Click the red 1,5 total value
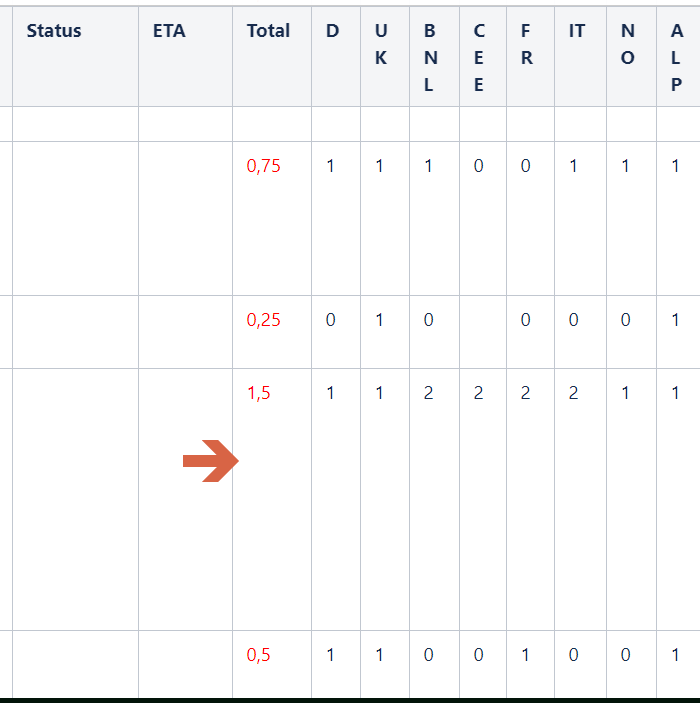Screen dimensions: 700x703 coord(259,393)
